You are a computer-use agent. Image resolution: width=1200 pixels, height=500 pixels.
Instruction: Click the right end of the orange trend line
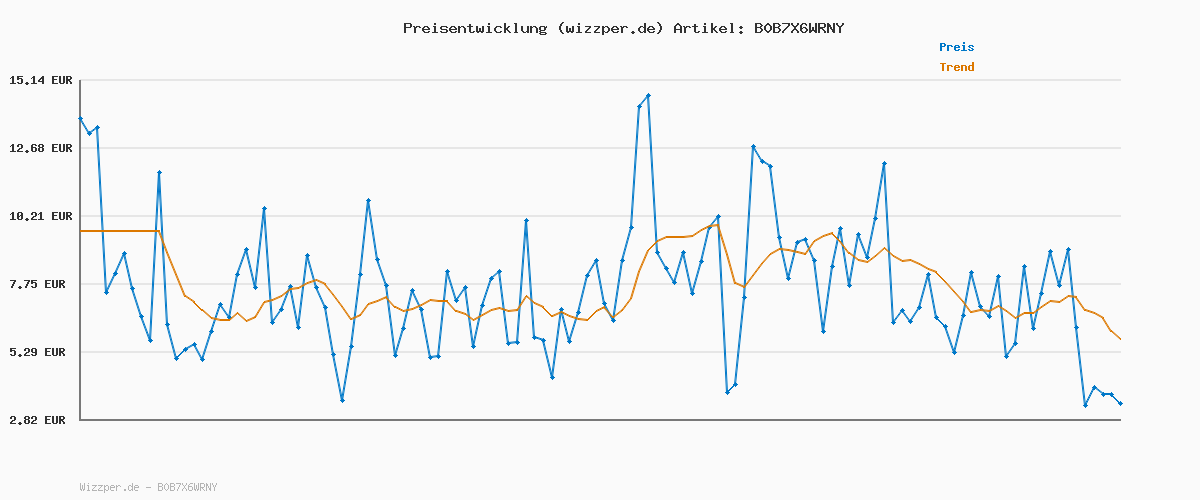1120,340
